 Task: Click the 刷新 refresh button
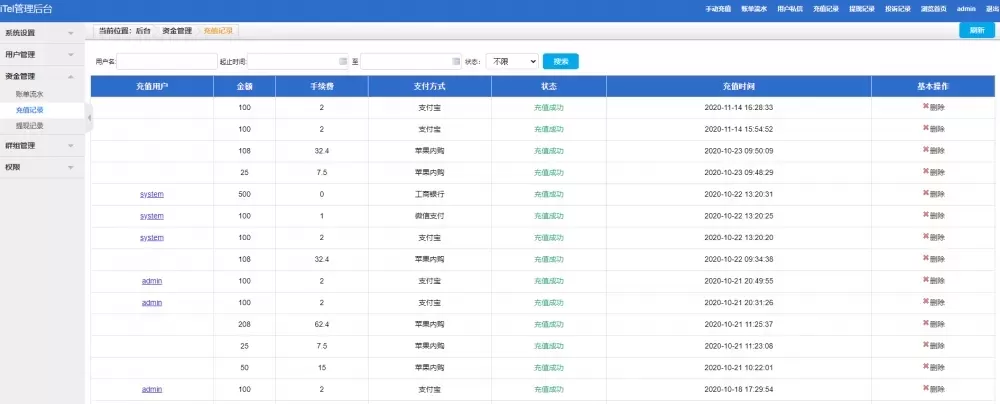coord(976,31)
